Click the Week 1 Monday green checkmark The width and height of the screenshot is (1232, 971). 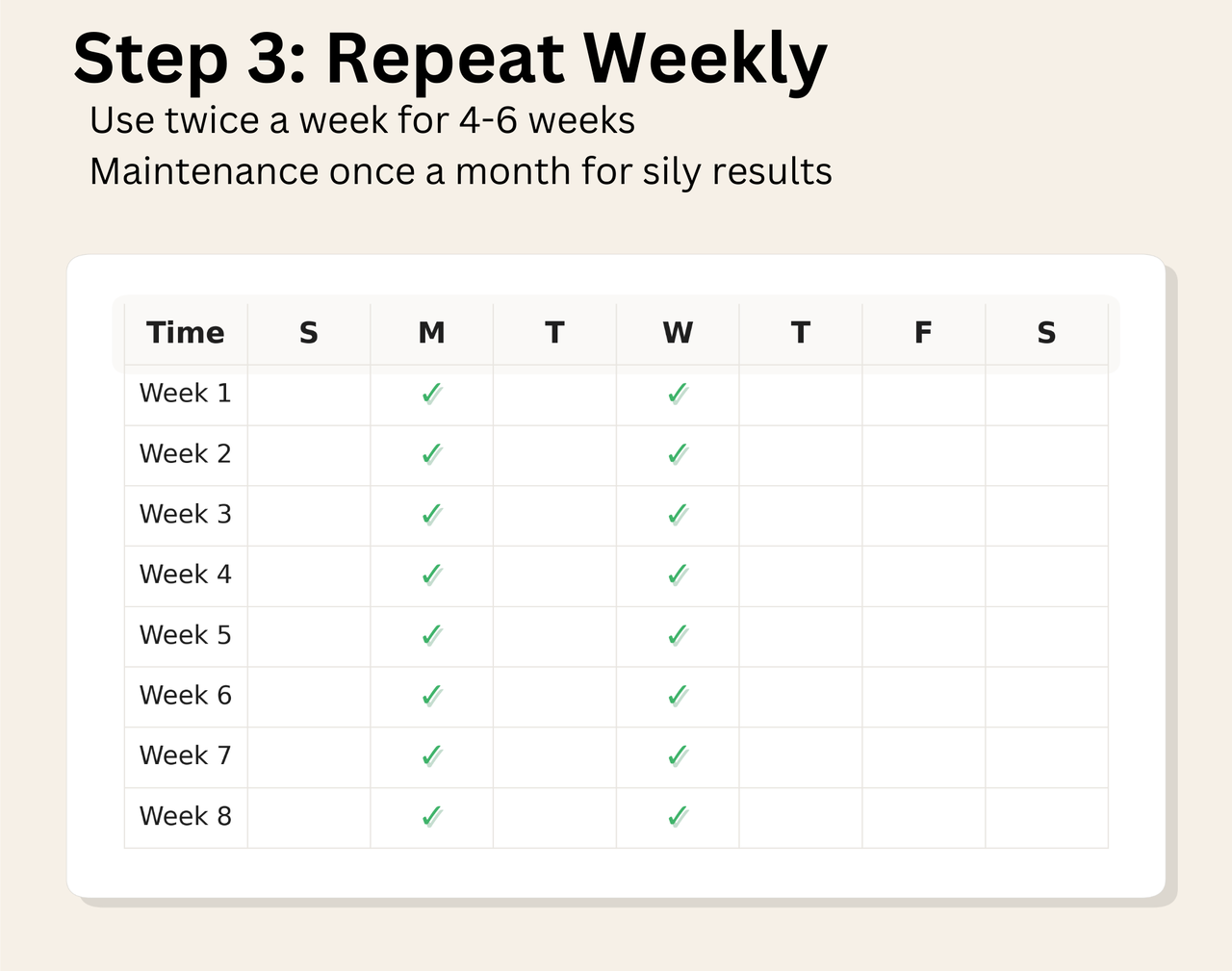coord(432,394)
